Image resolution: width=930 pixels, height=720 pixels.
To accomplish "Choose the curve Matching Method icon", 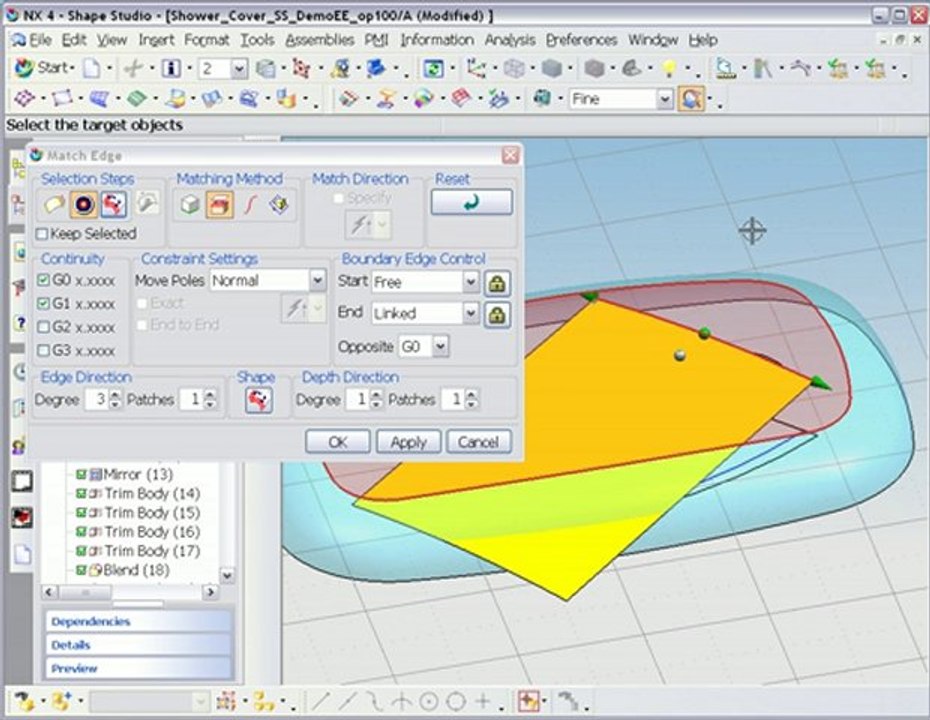I will tap(250, 205).
